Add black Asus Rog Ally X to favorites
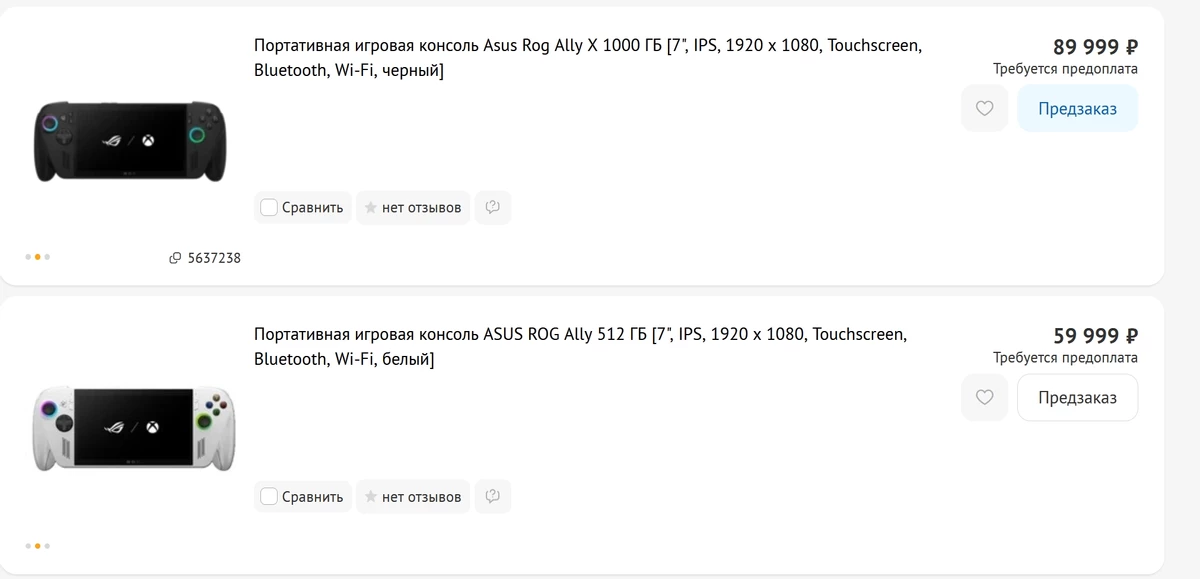This screenshot has height=579, width=1200. (984, 108)
